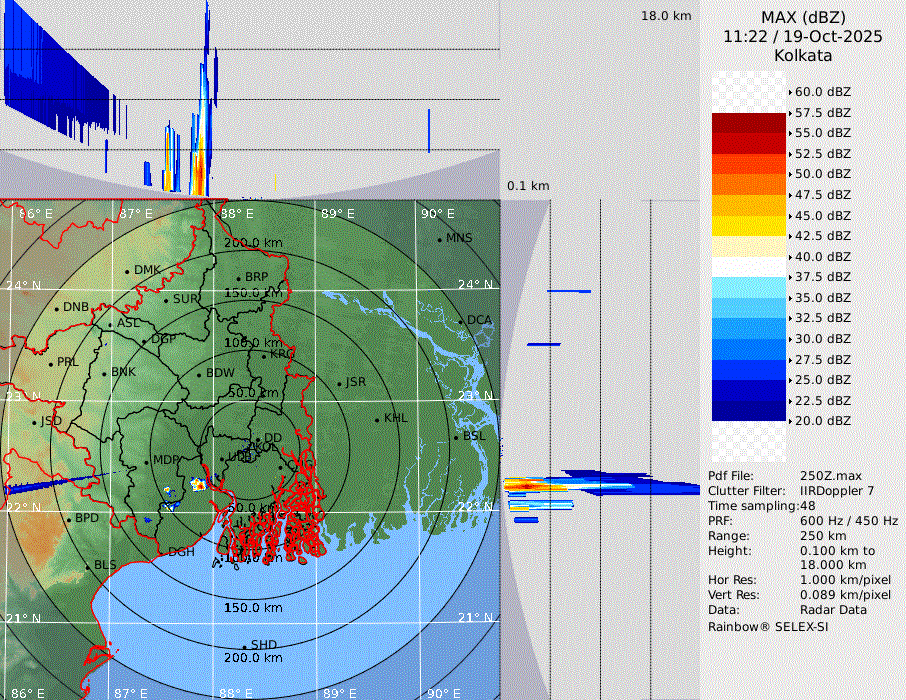Select the BPD station marker dot
The height and width of the screenshot is (700, 906).
[69, 519]
